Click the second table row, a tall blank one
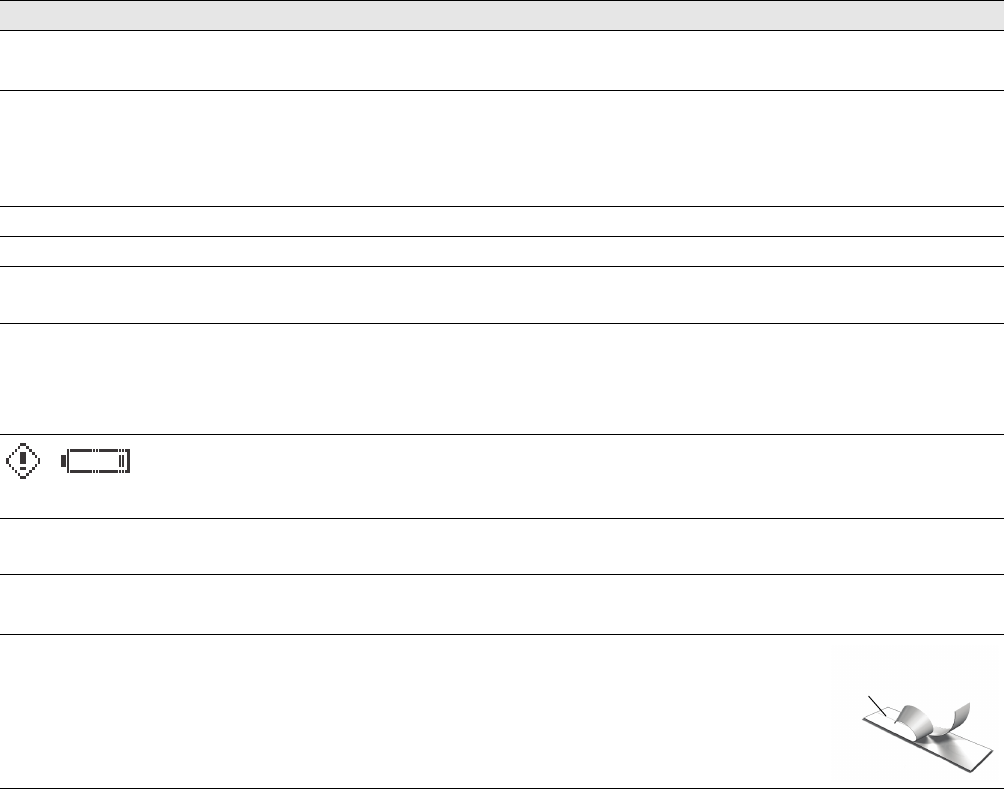Viewport: 1004px width, 789px height. point(502,149)
